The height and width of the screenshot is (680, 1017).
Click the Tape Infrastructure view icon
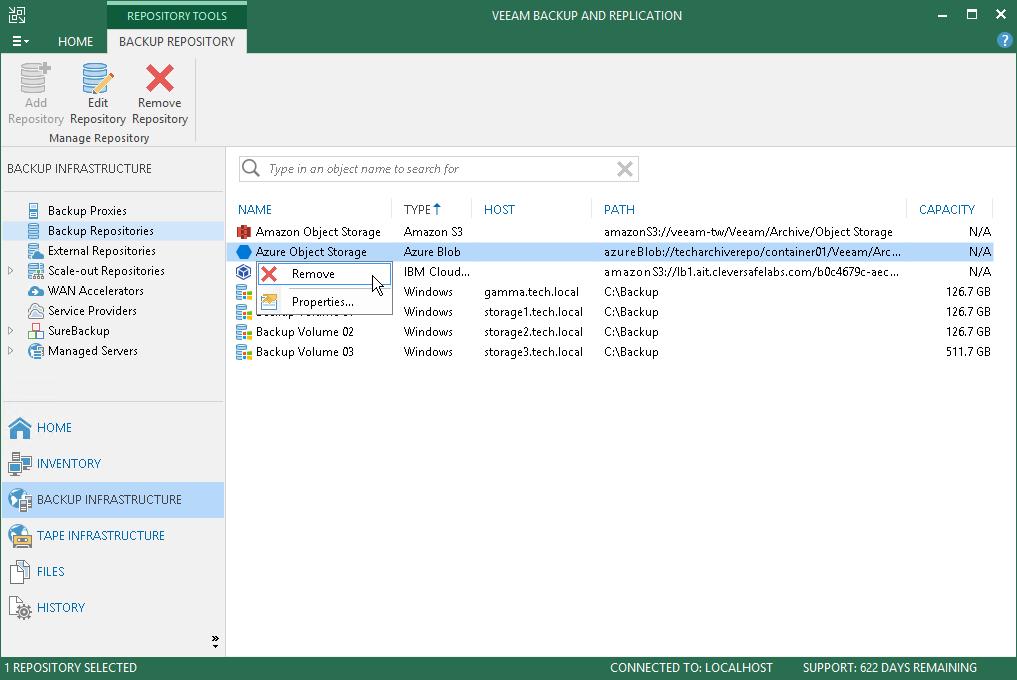(19, 536)
